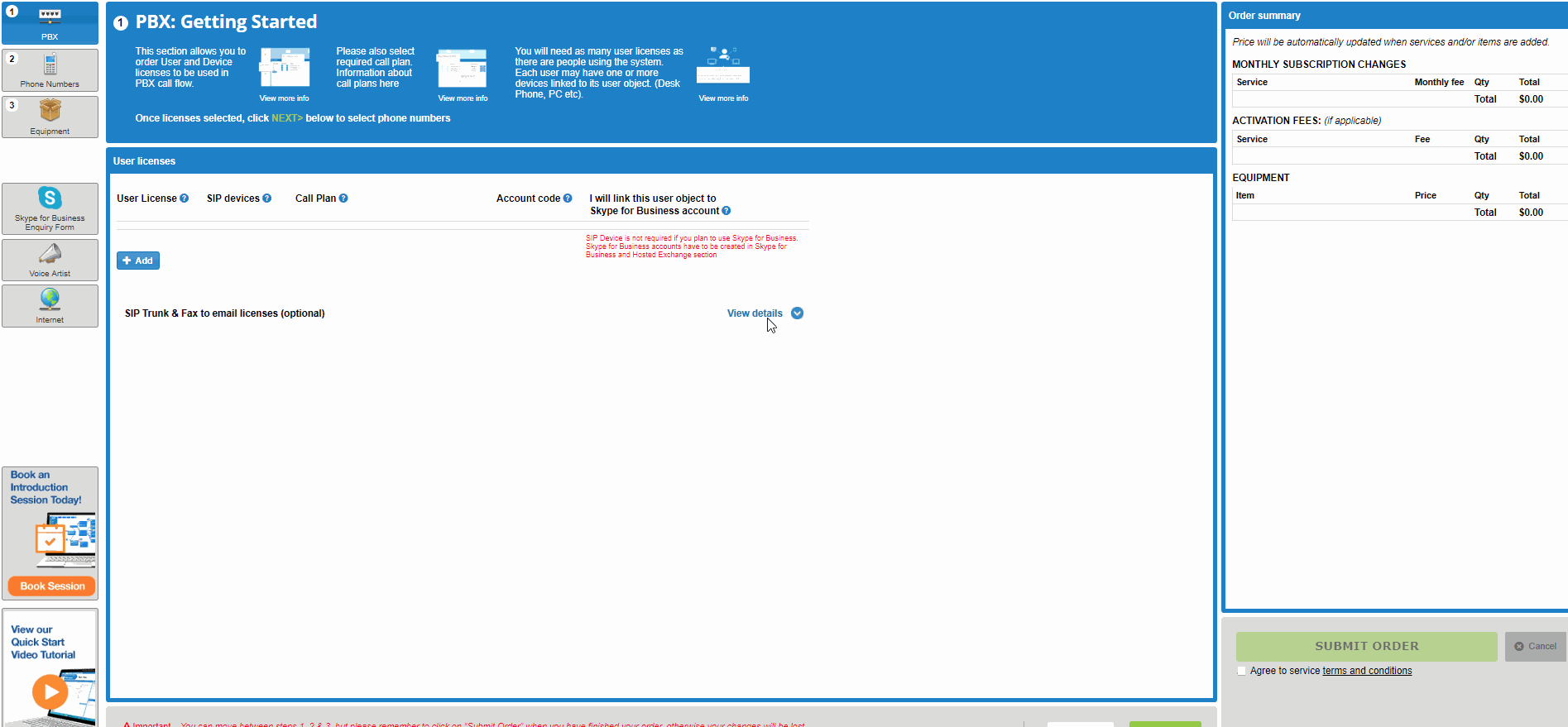Image resolution: width=1568 pixels, height=727 pixels.
Task: Open the call plan info thumbnail
Action: [x=462, y=68]
